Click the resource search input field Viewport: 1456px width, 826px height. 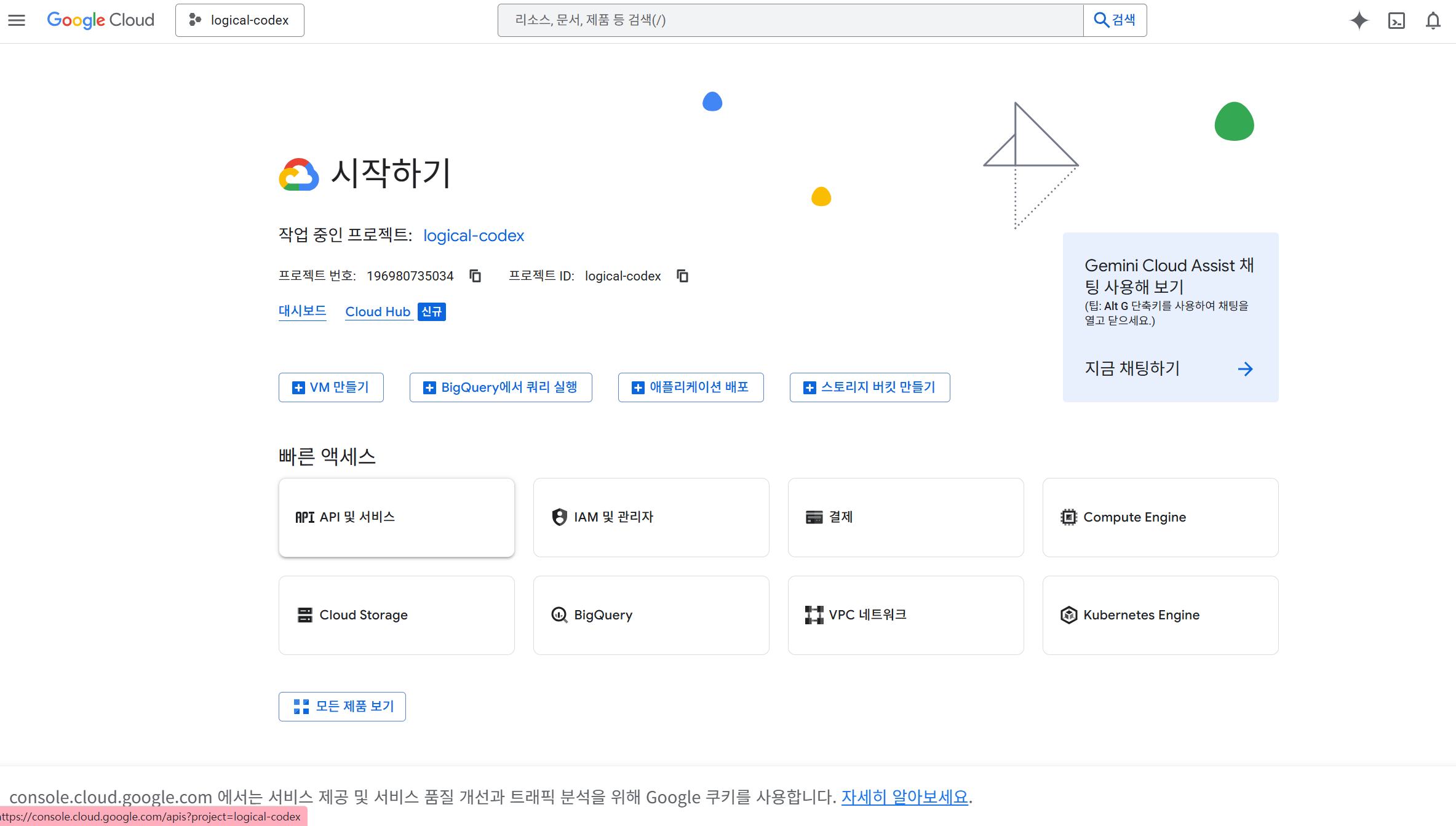coord(790,20)
